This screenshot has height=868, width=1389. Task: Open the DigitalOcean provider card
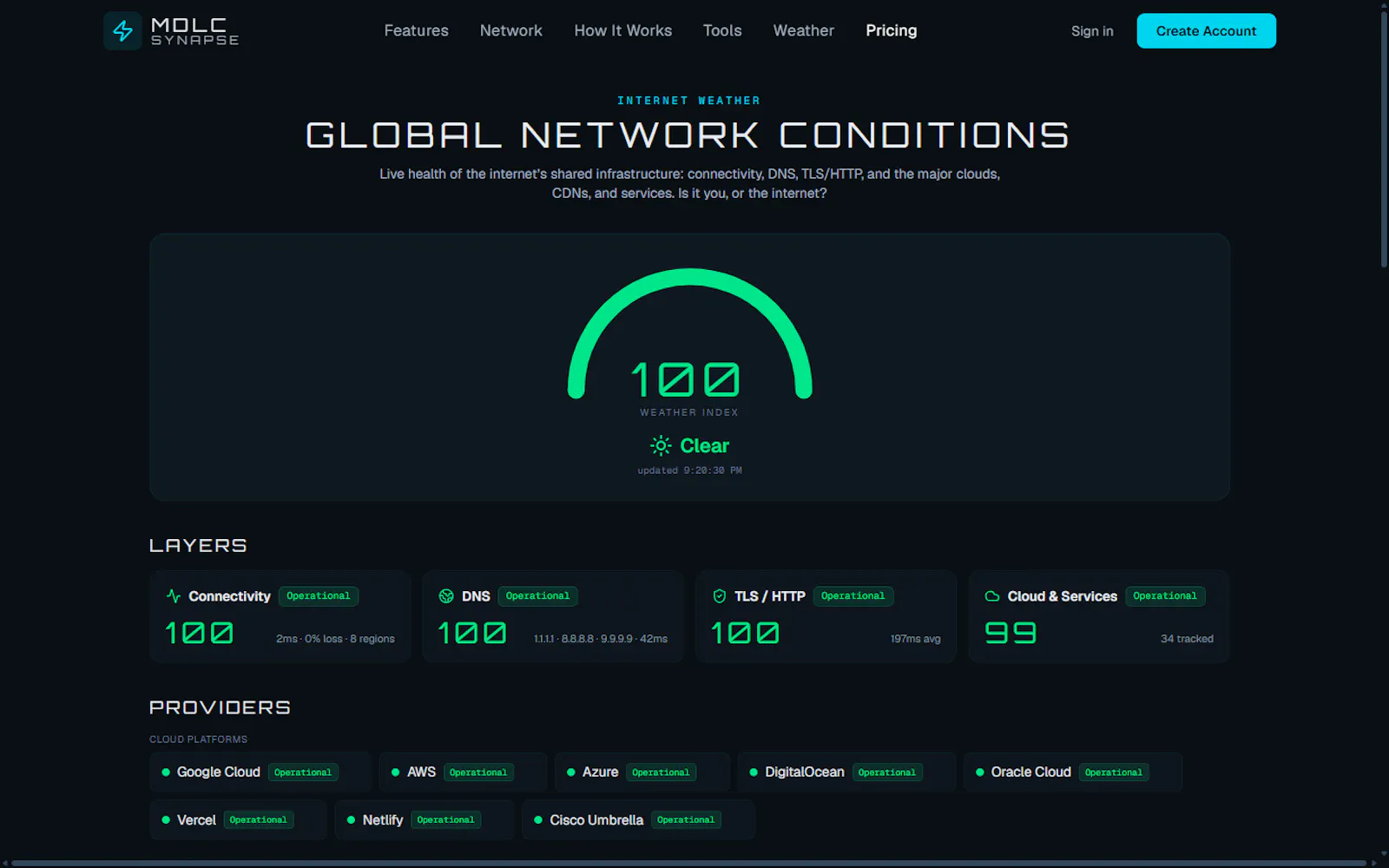pyautogui.click(x=846, y=773)
